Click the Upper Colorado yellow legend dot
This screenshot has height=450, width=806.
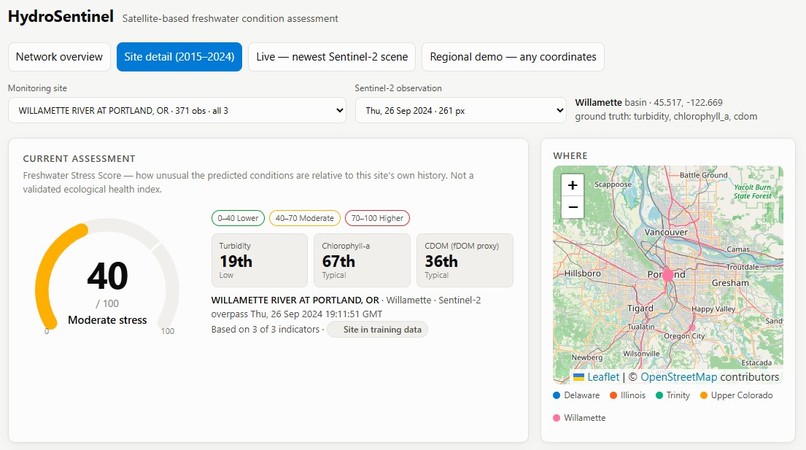point(704,395)
